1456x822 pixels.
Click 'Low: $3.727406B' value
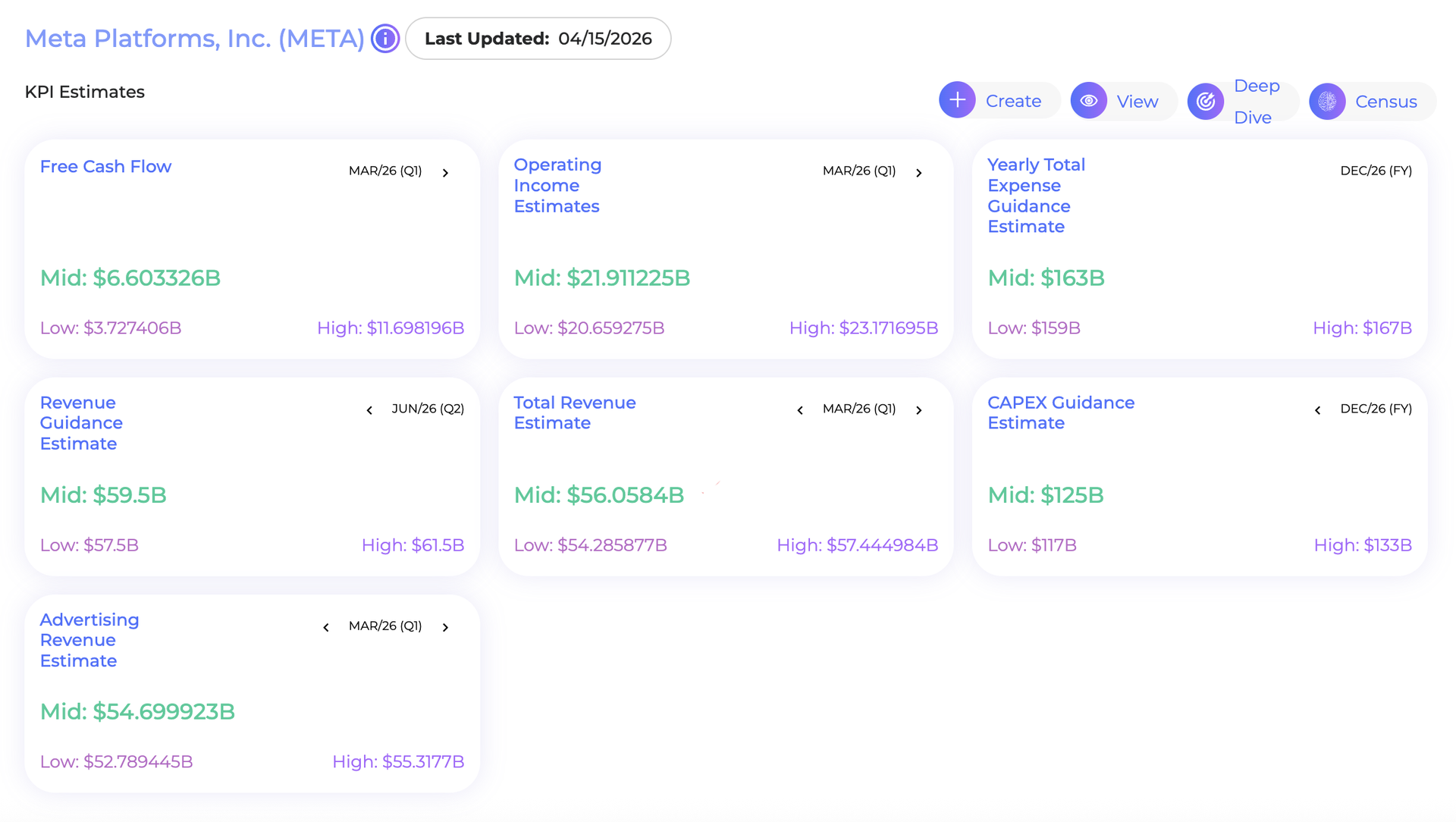[x=111, y=328]
